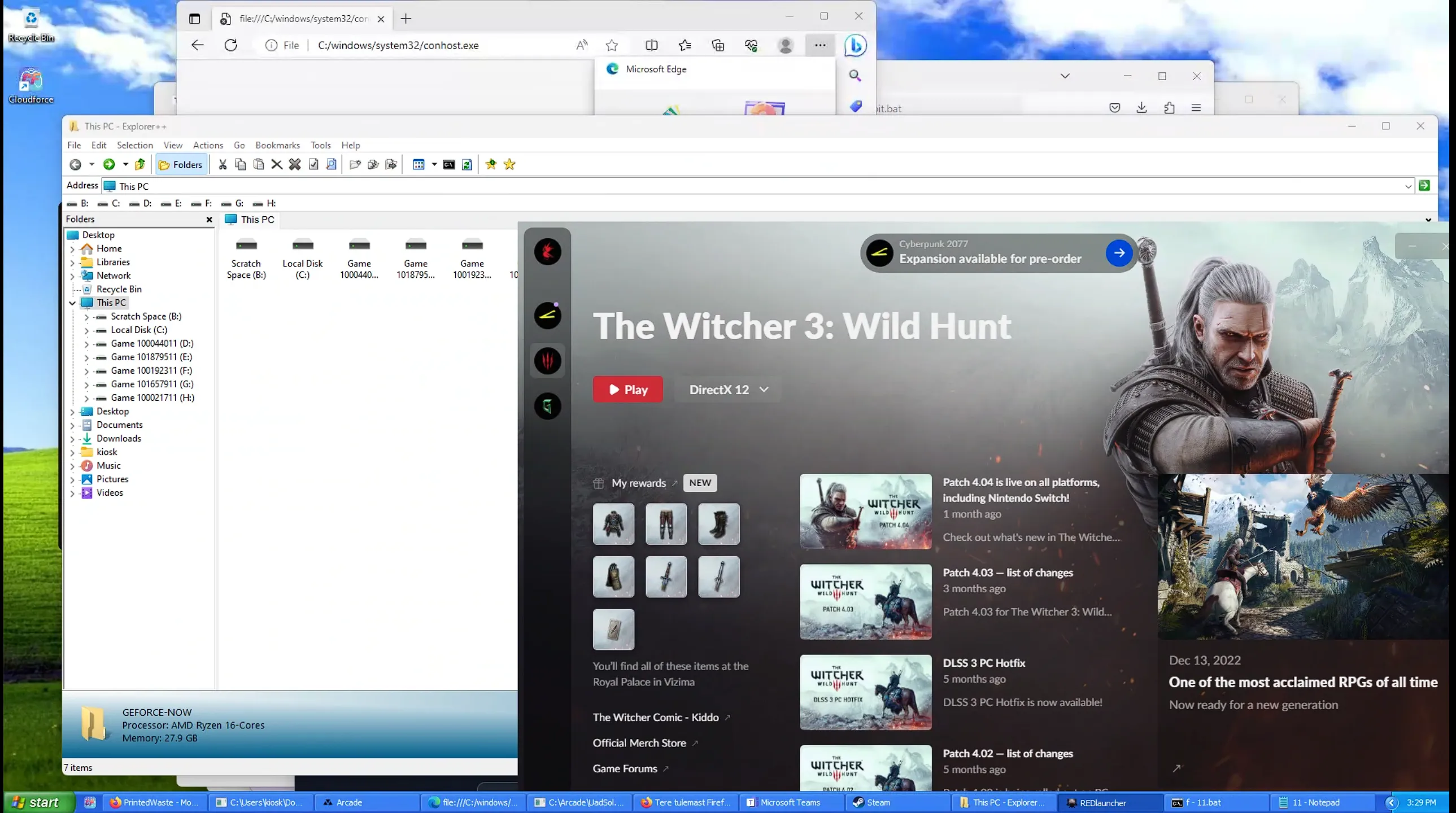Select GWENT icon in REDlauncher sidebar
This screenshot has height=813, width=1456.
[x=547, y=405]
